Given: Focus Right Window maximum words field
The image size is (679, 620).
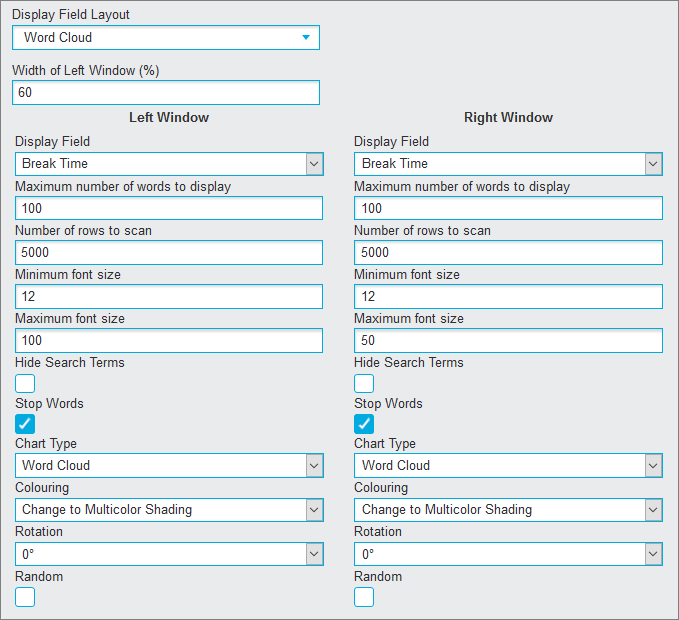Looking at the screenshot, I should [508, 208].
